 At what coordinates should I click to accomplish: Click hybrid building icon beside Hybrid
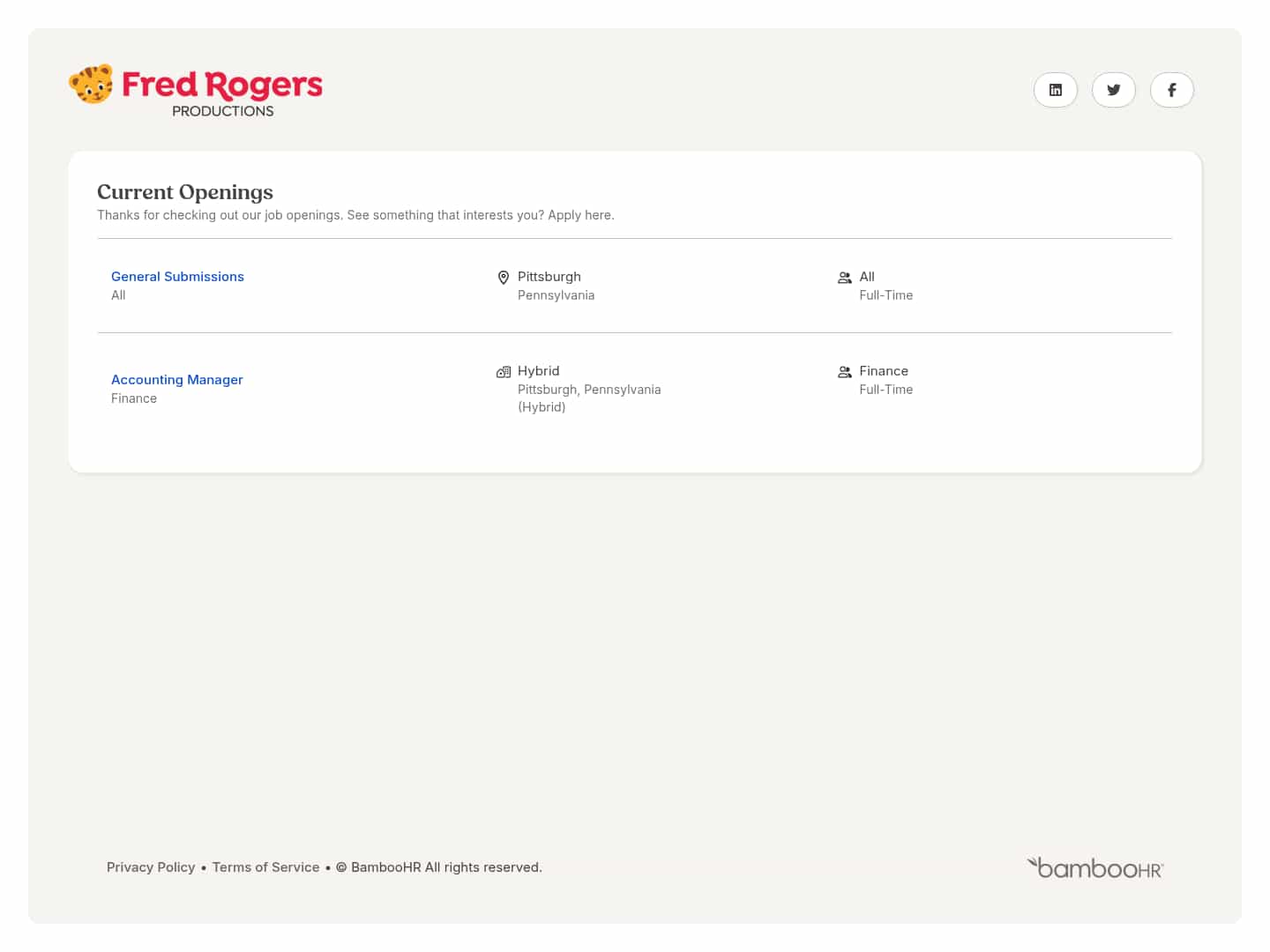(x=504, y=372)
